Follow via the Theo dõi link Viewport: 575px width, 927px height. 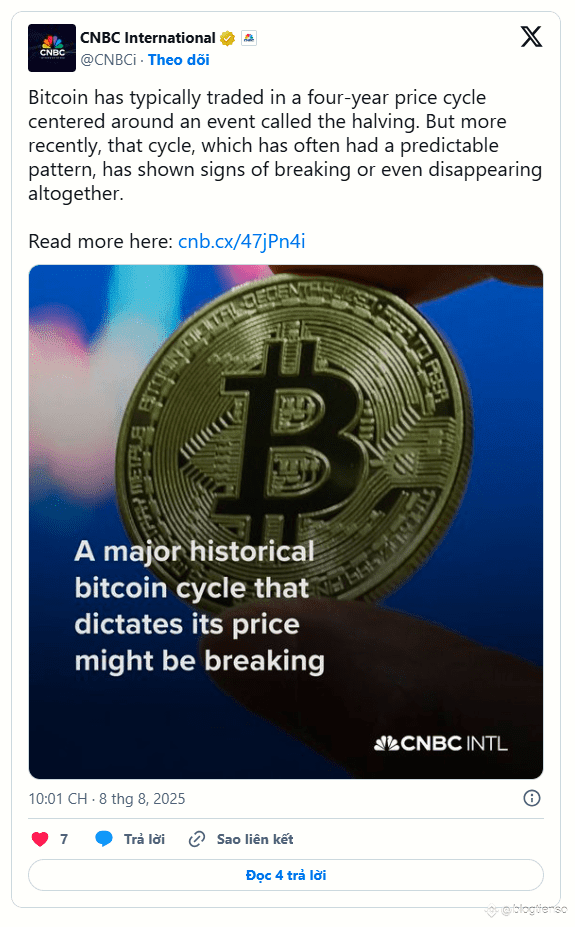(x=178, y=60)
